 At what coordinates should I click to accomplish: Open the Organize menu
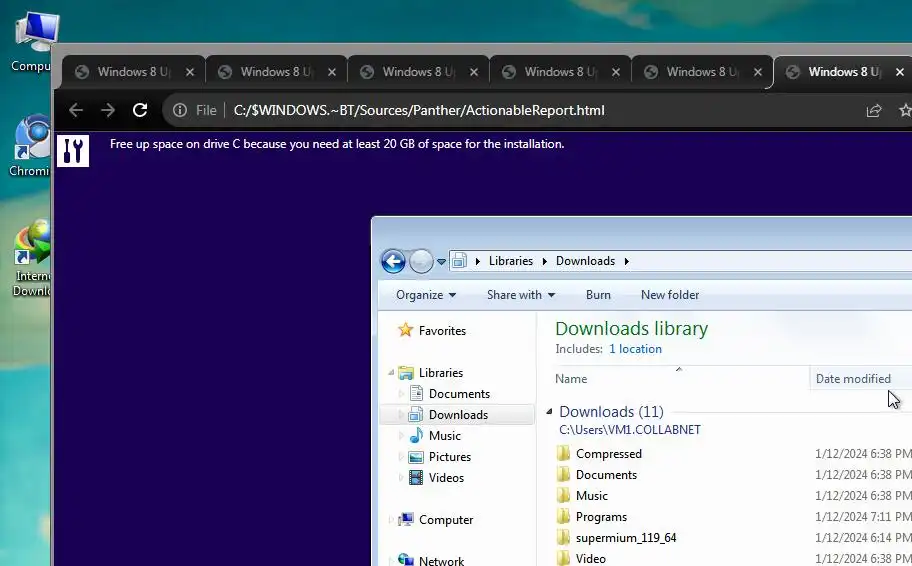426,295
